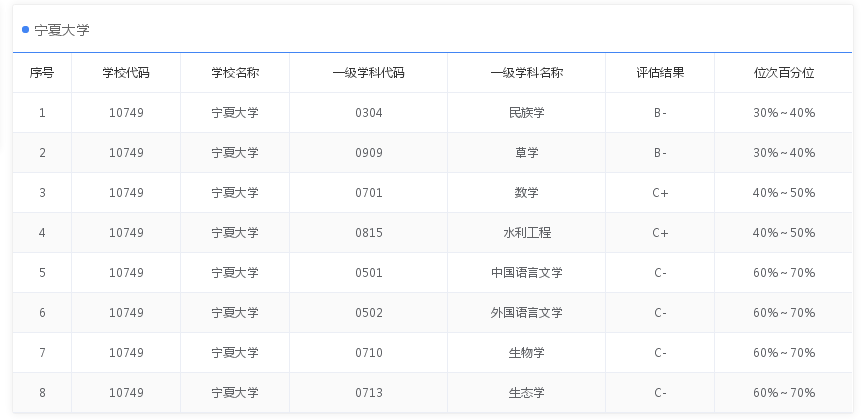Click the C+ result in 数学 row
863x420 pixels.
point(660,193)
